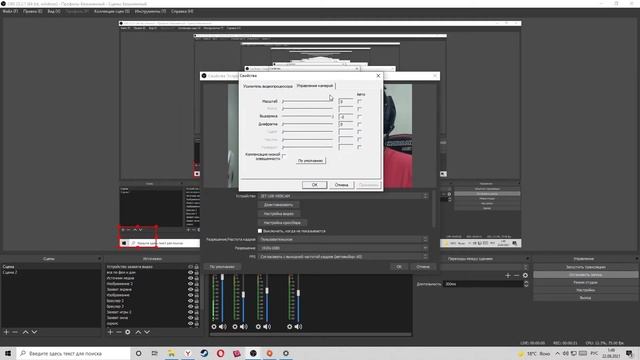
Task: Open fourth mixer channel gear settings
Action: pyautogui.click(x=289, y=327)
